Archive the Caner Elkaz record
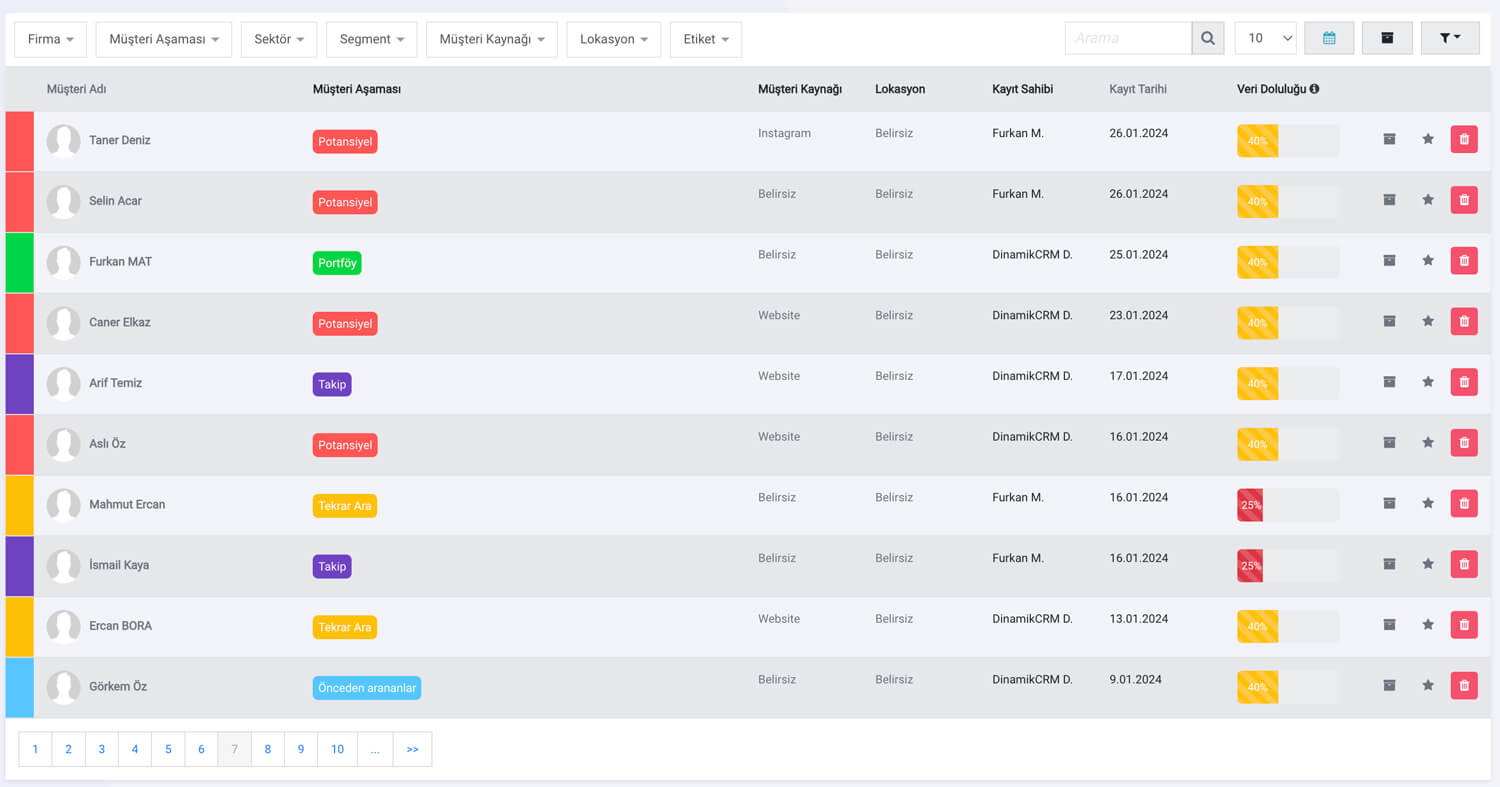This screenshot has width=1500, height=787. click(x=1389, y=321)
